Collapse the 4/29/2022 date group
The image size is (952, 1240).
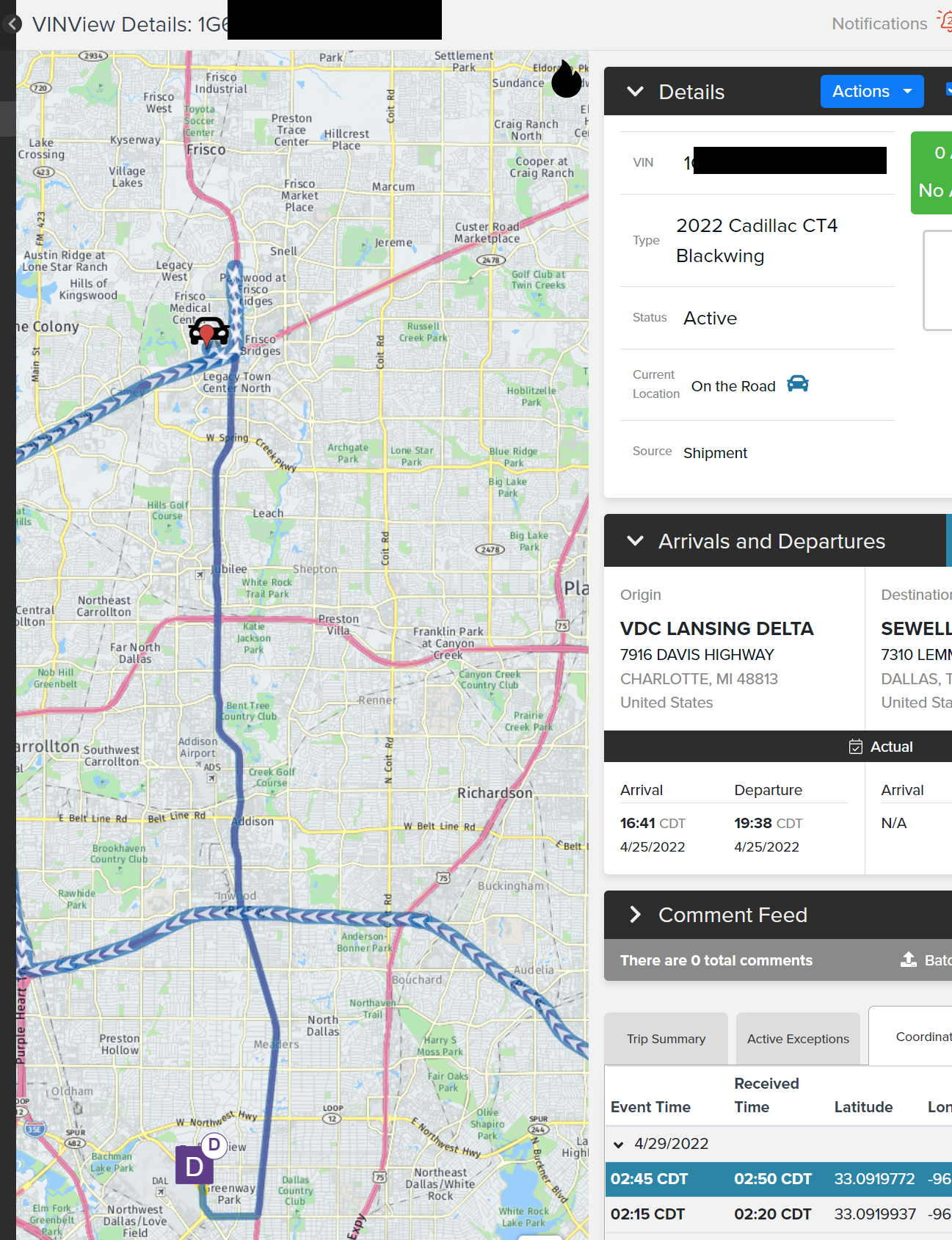619,1145
